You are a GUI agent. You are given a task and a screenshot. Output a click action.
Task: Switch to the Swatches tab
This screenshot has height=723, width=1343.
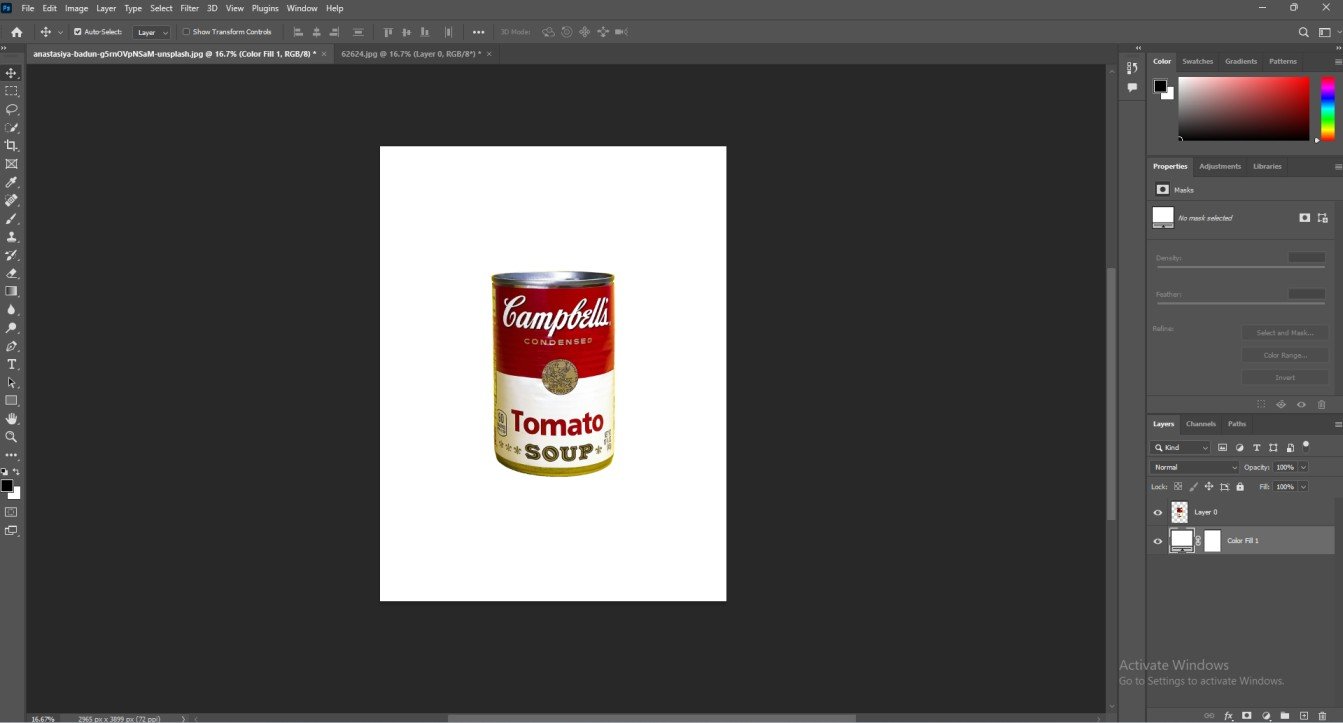pyautogui.click(x=1197, y=62)
